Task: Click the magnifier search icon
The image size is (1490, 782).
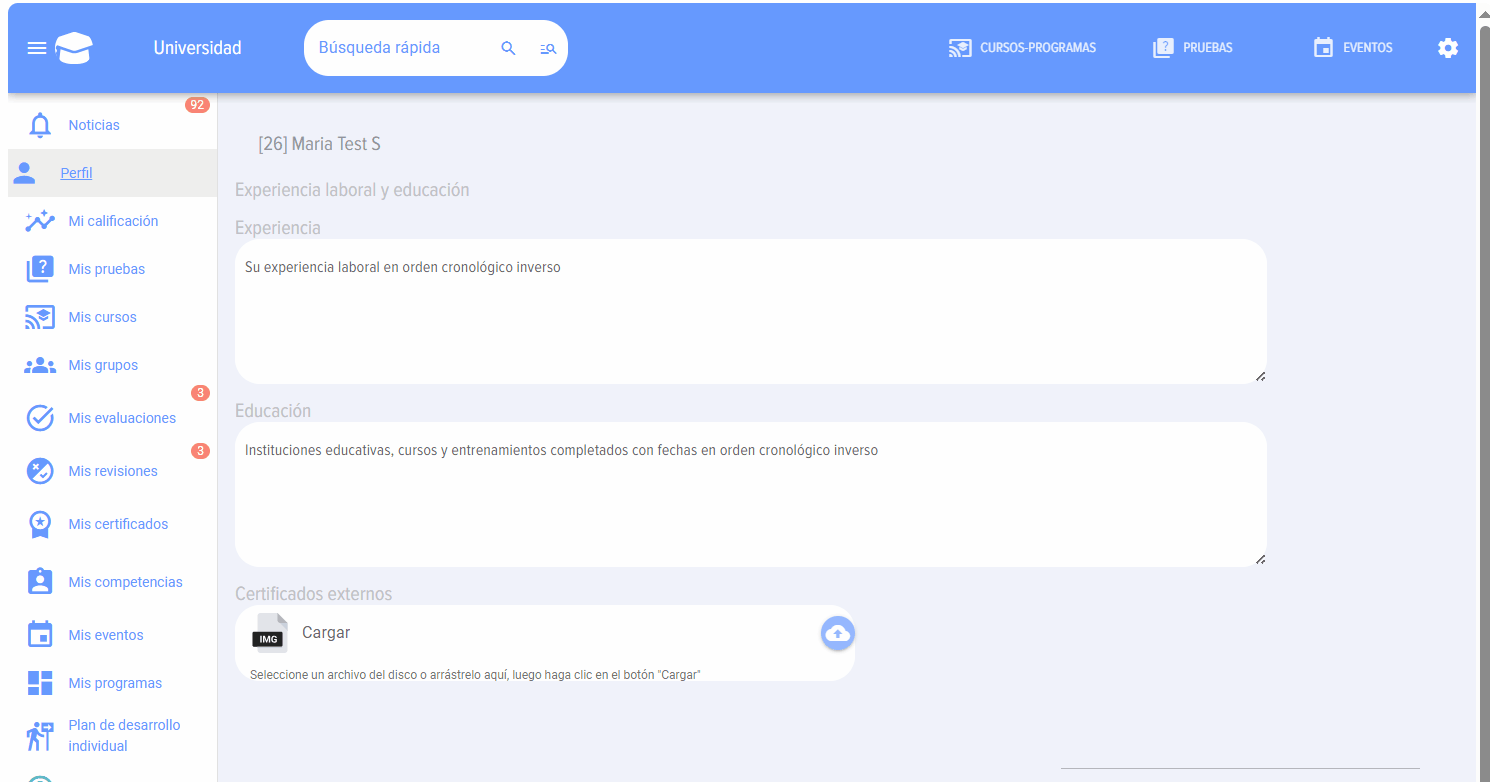Action: [x=508, y=48]
